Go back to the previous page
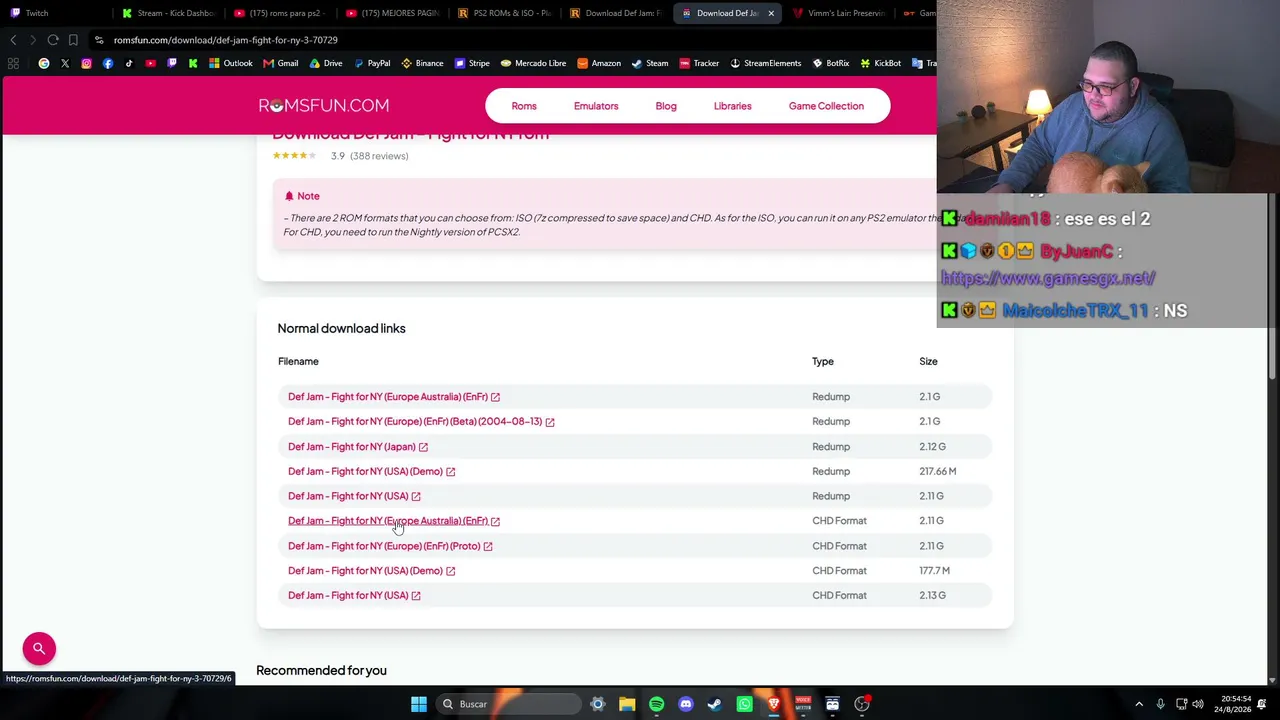 (x=13, y=40)
